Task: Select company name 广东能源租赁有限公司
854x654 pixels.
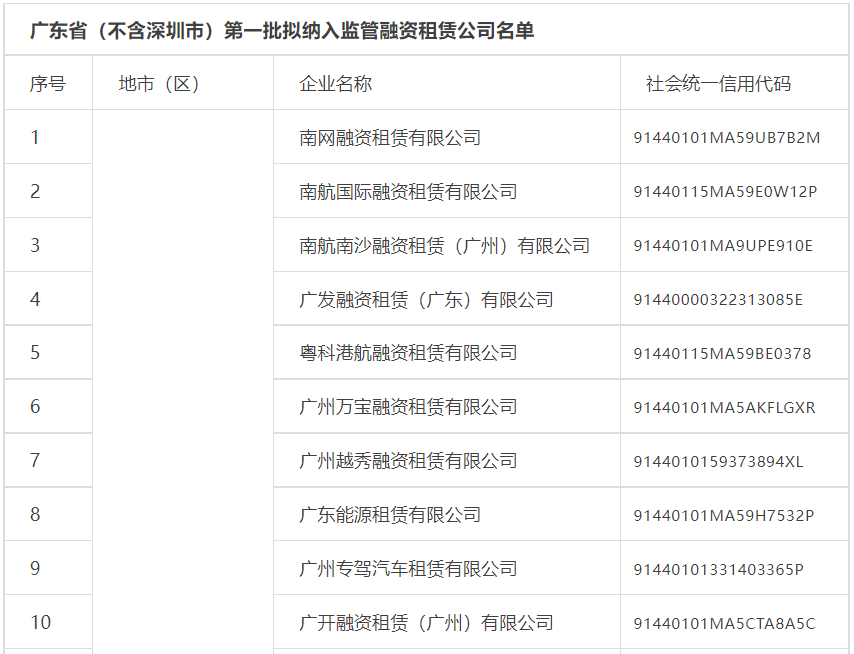Action: 390,515
